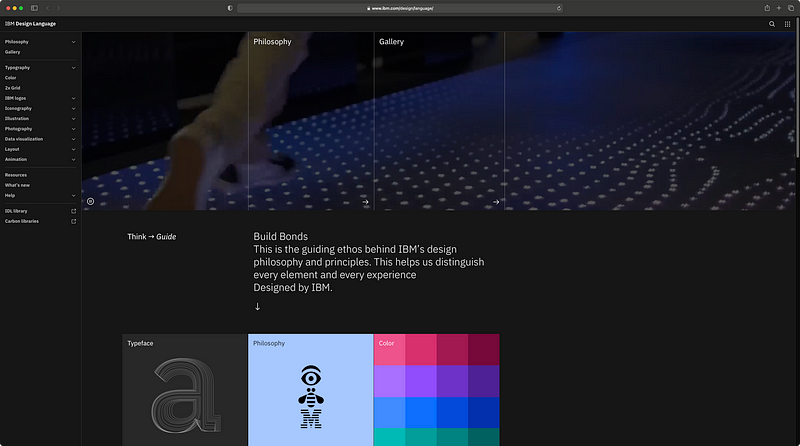This screenshot has width=800, height=446.
Task: Click the Think → Guide text
Action: (x=152, y=237)
